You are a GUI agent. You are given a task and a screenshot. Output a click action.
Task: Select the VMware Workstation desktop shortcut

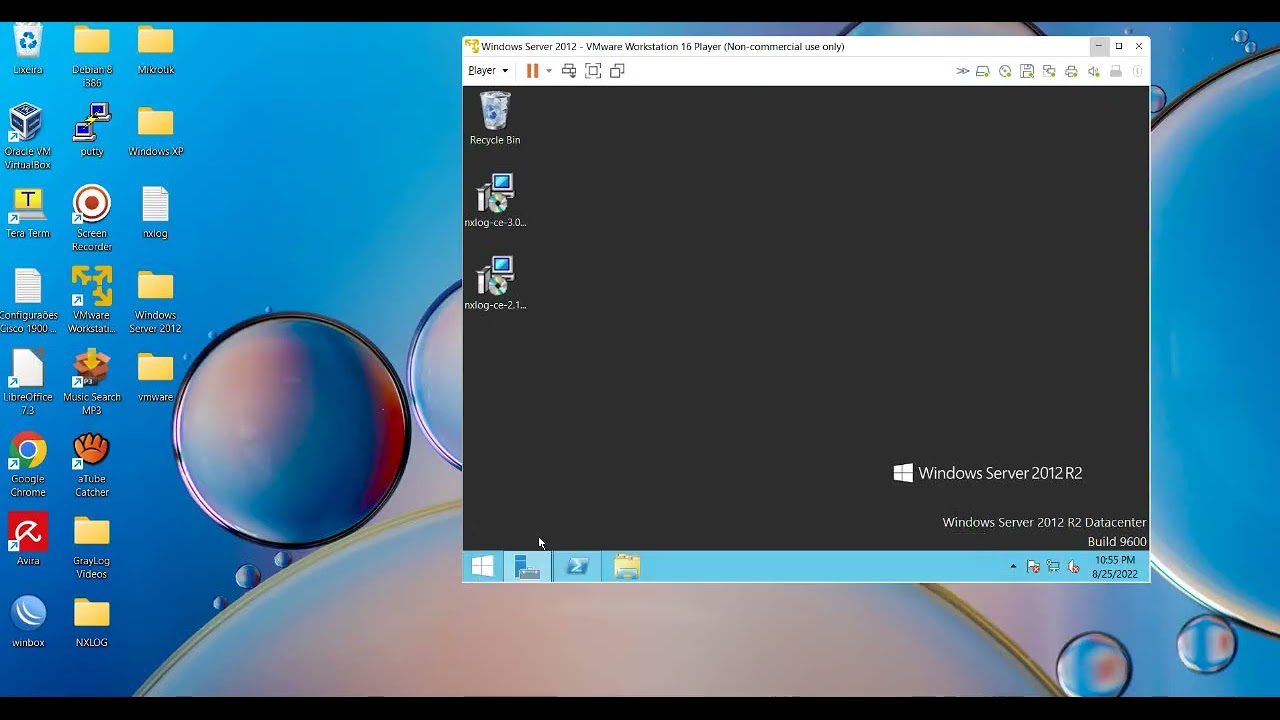(92, 301)
